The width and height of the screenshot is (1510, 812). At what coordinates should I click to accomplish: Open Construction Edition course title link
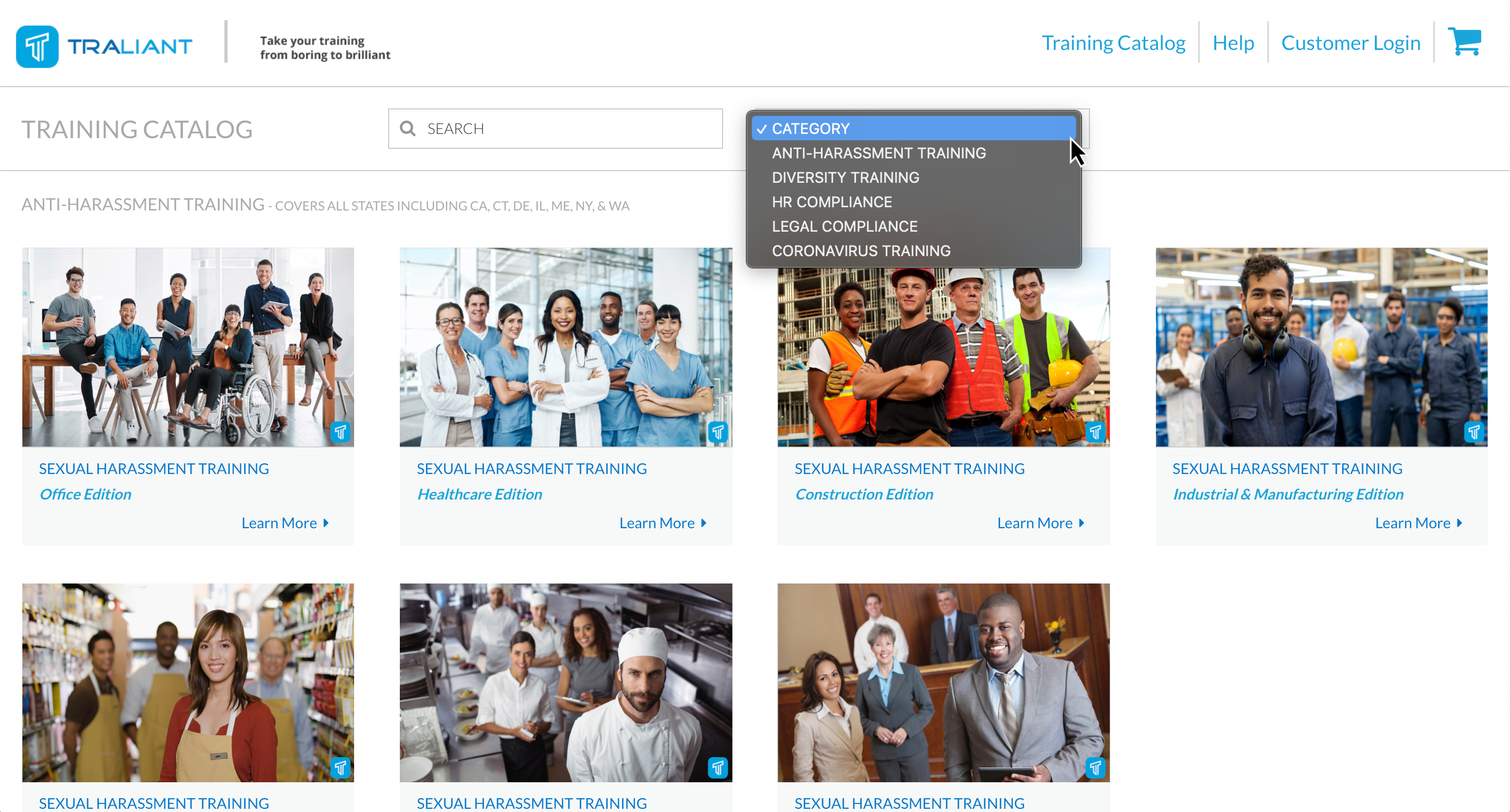[910, 469]
